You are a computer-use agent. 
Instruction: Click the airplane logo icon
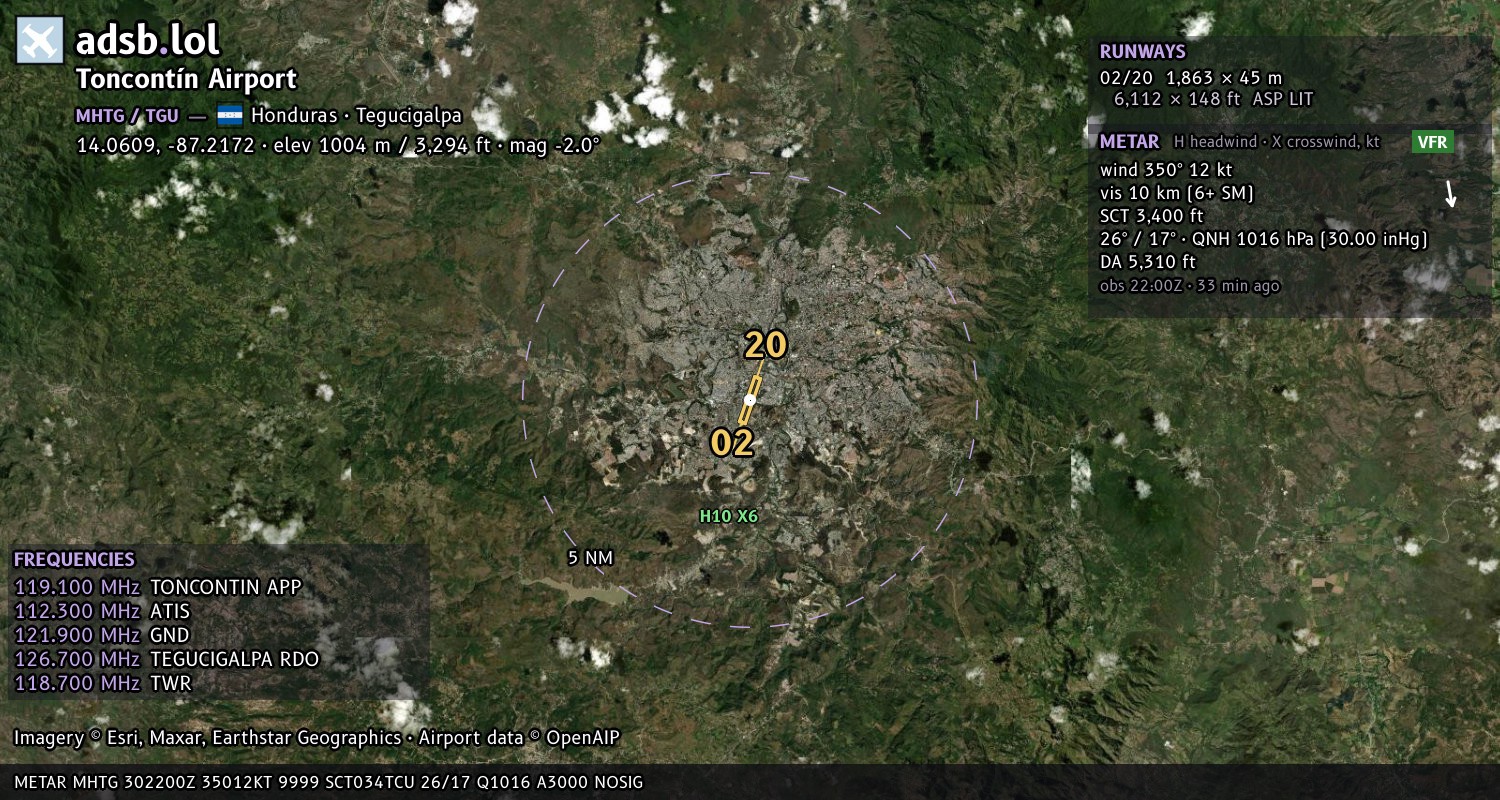(x=40, y=41)
